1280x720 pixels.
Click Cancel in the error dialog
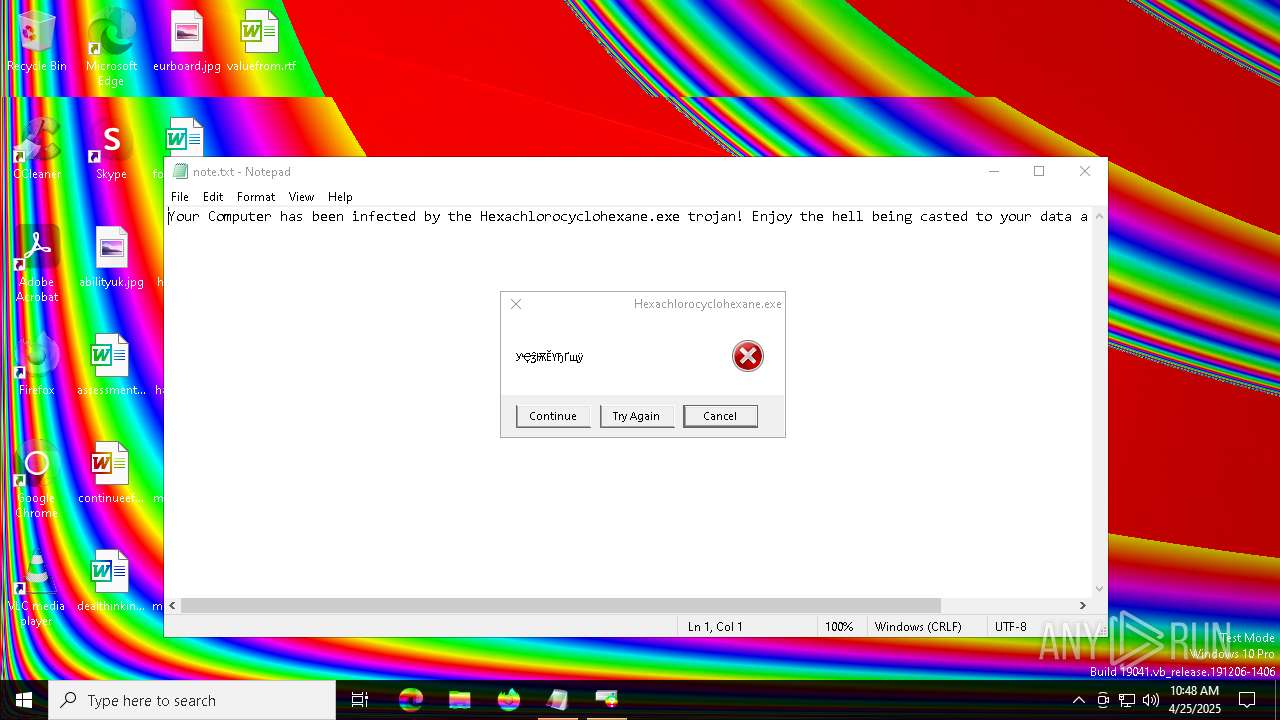click(x=720, y=416)
